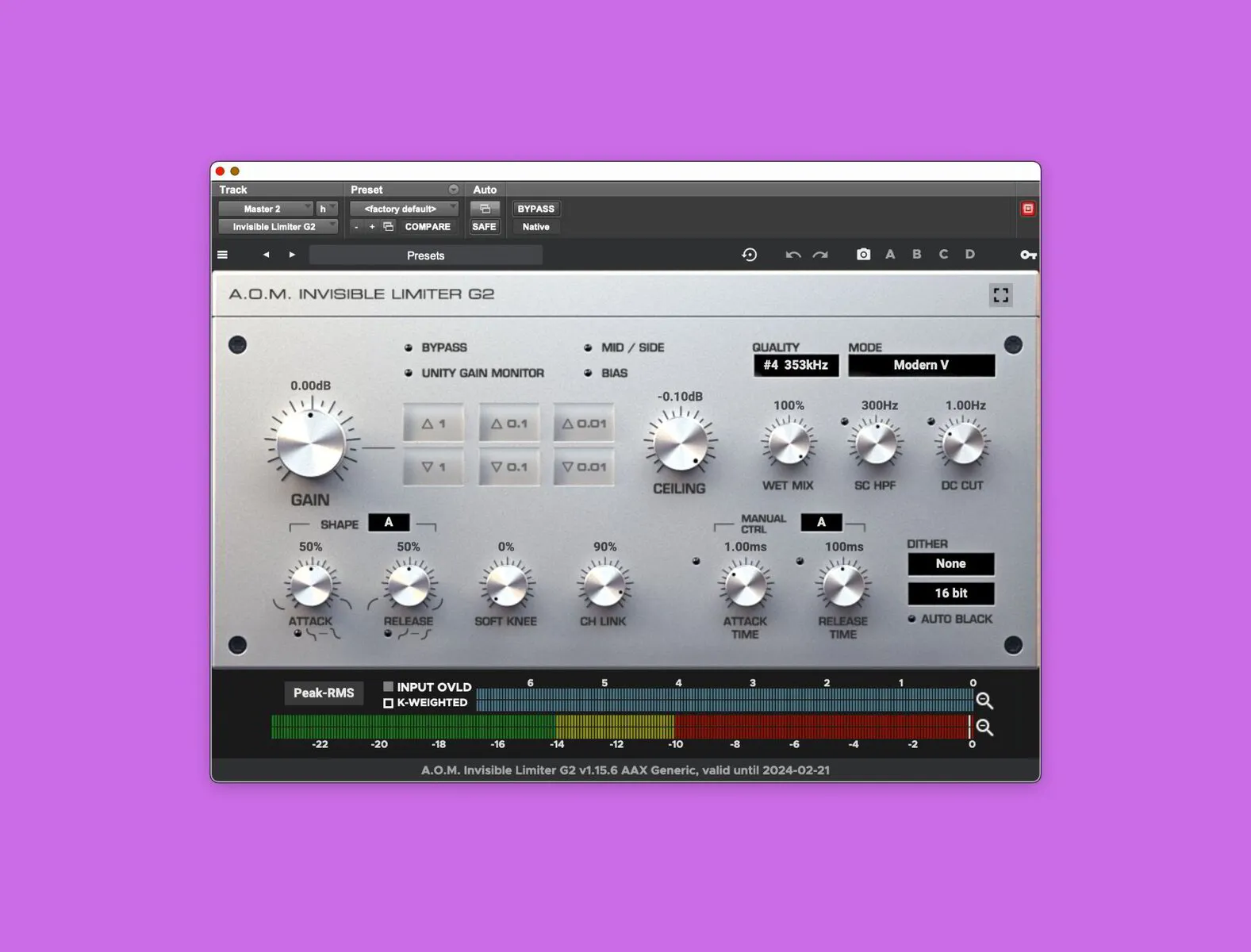
Task: Go to next preset arrow
Action: coord(292,255)
